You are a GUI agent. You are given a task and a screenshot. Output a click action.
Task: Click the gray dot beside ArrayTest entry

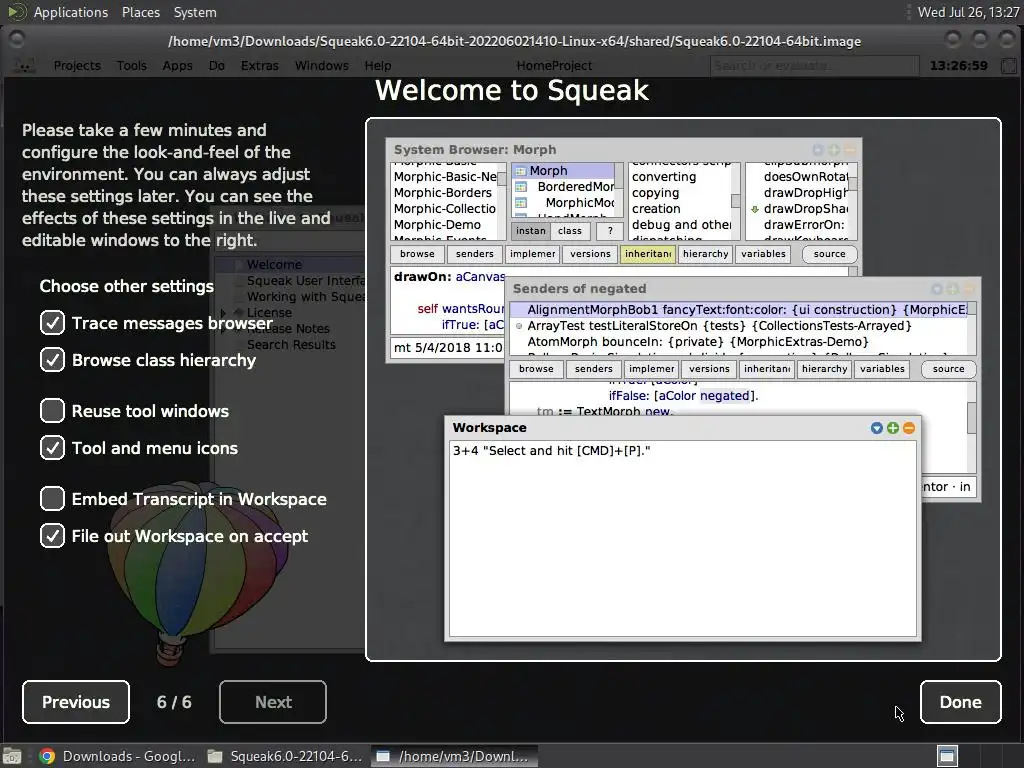519,326
